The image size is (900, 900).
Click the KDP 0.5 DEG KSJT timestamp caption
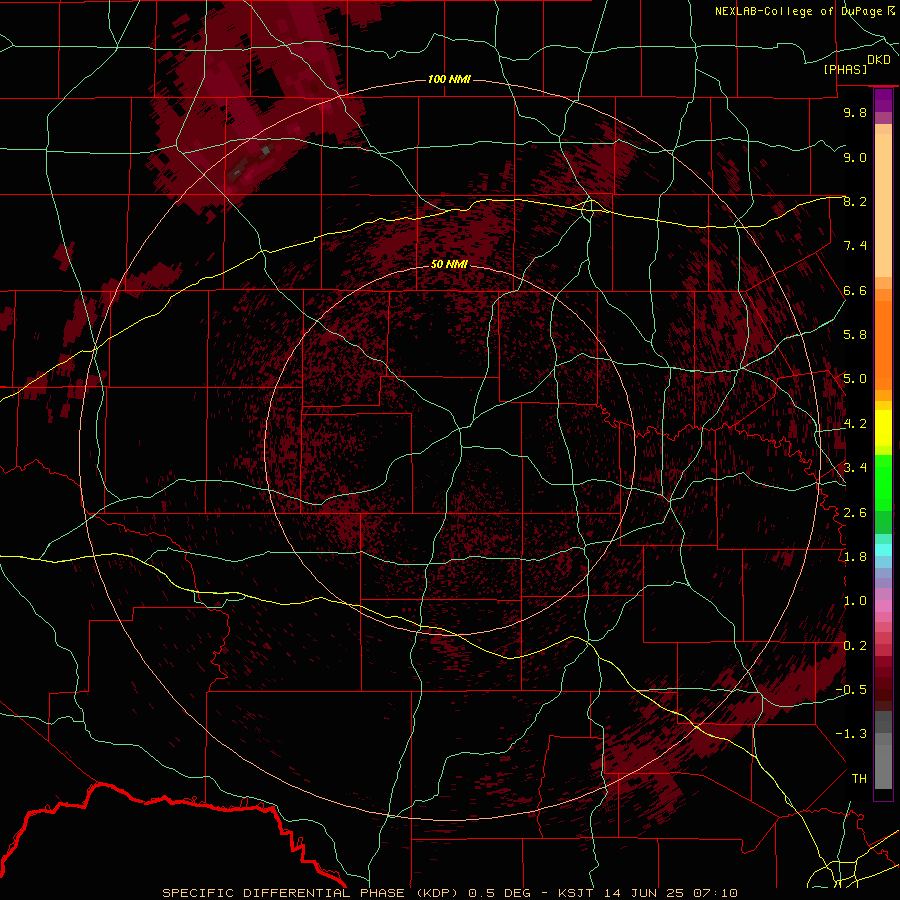(449, 893)
